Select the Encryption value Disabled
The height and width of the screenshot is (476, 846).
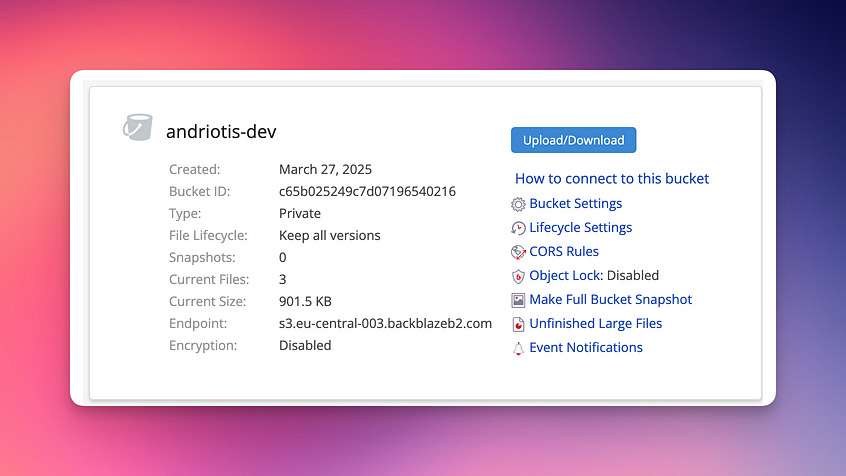305,345
